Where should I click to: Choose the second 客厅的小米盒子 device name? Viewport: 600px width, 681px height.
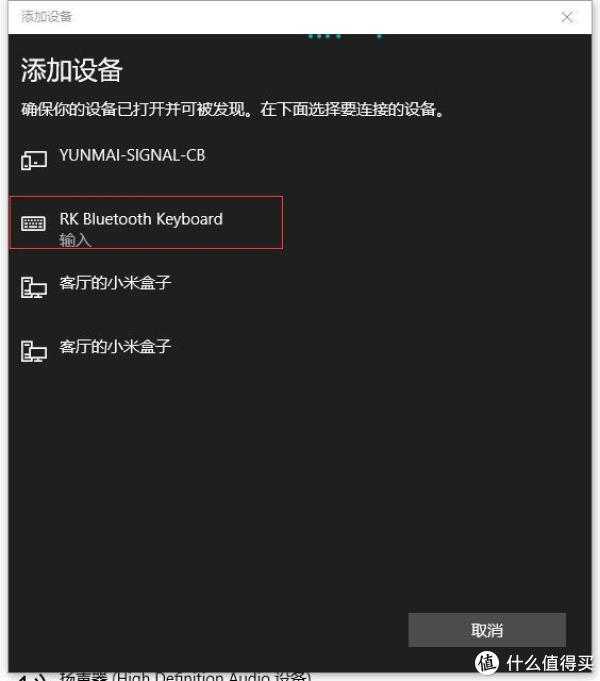point(115,347)
